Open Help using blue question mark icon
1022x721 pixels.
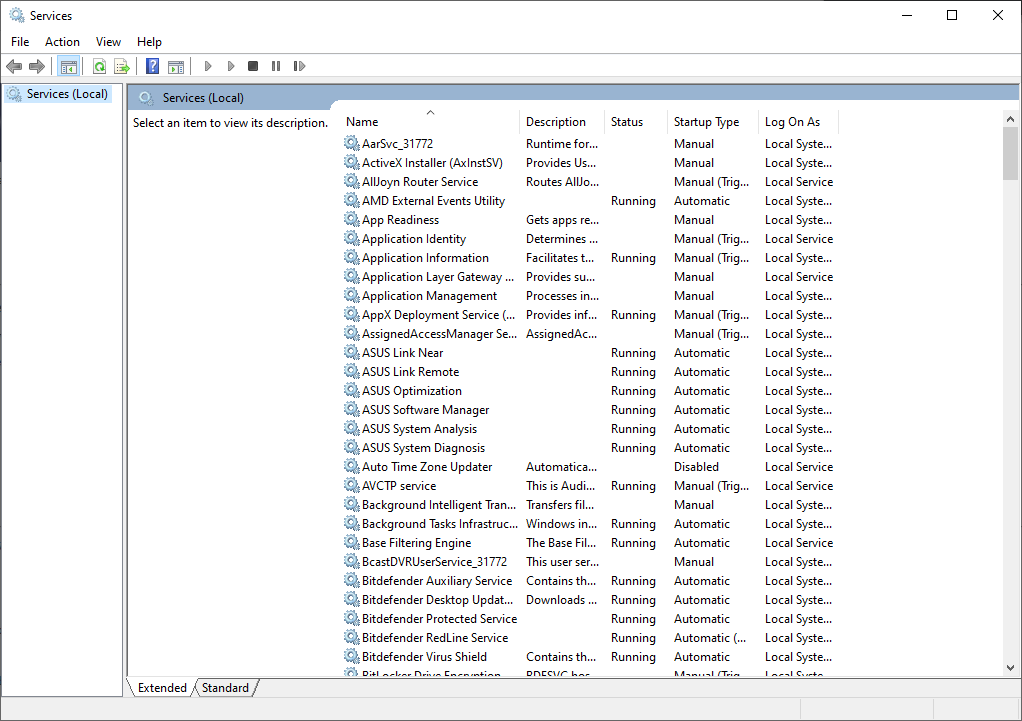(x=152, y=66)
